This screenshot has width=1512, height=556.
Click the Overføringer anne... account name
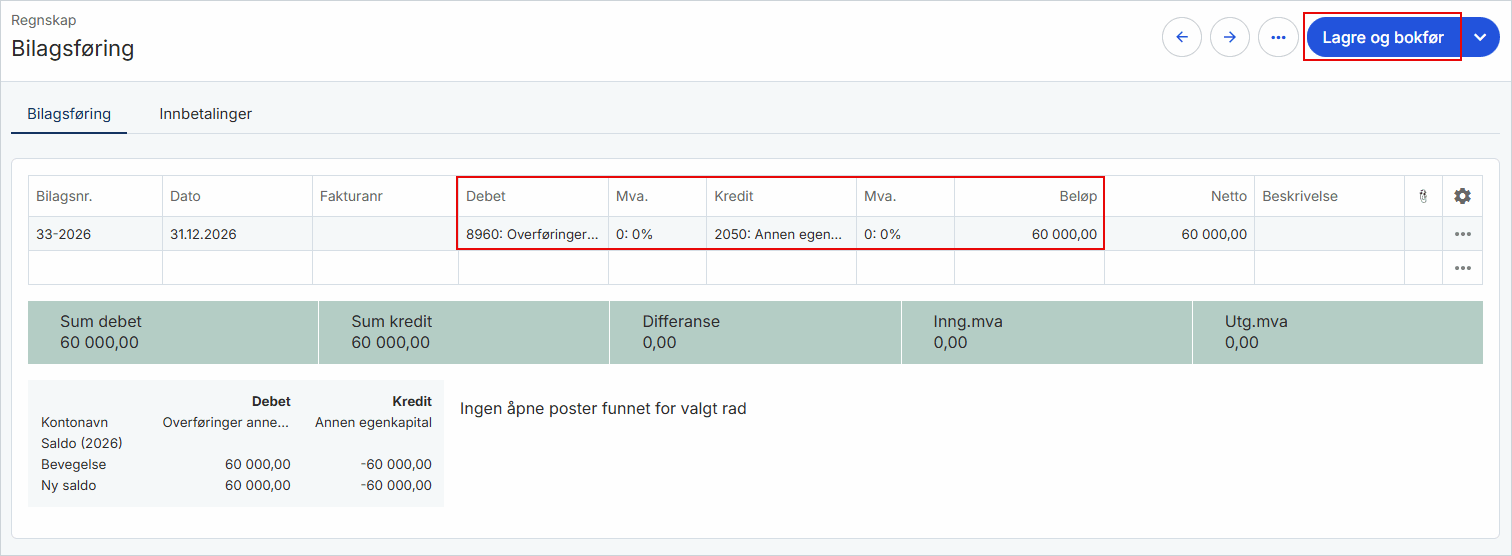227,422
